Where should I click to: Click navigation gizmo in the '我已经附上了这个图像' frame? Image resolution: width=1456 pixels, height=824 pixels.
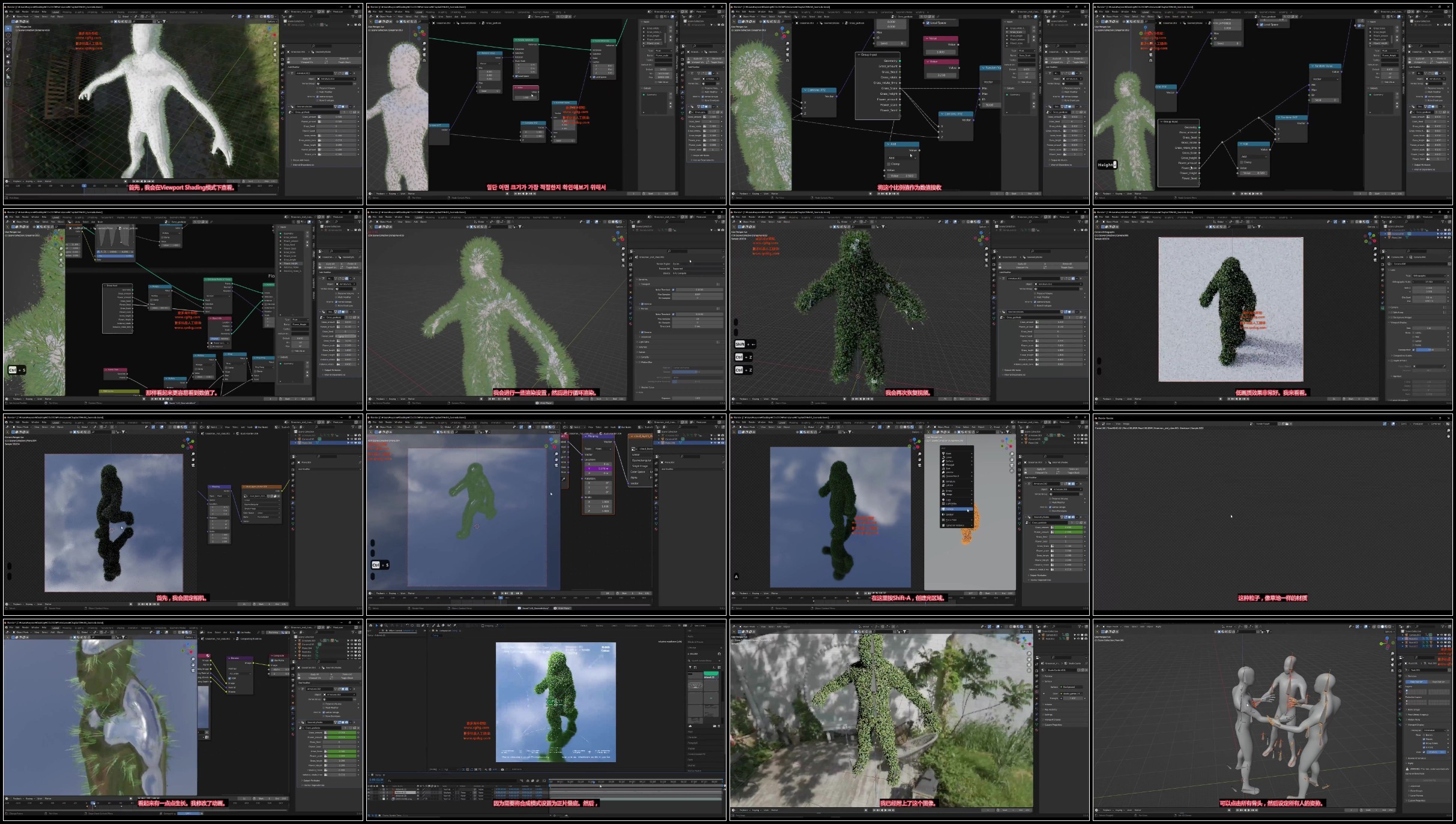[x=1023, y=642]
